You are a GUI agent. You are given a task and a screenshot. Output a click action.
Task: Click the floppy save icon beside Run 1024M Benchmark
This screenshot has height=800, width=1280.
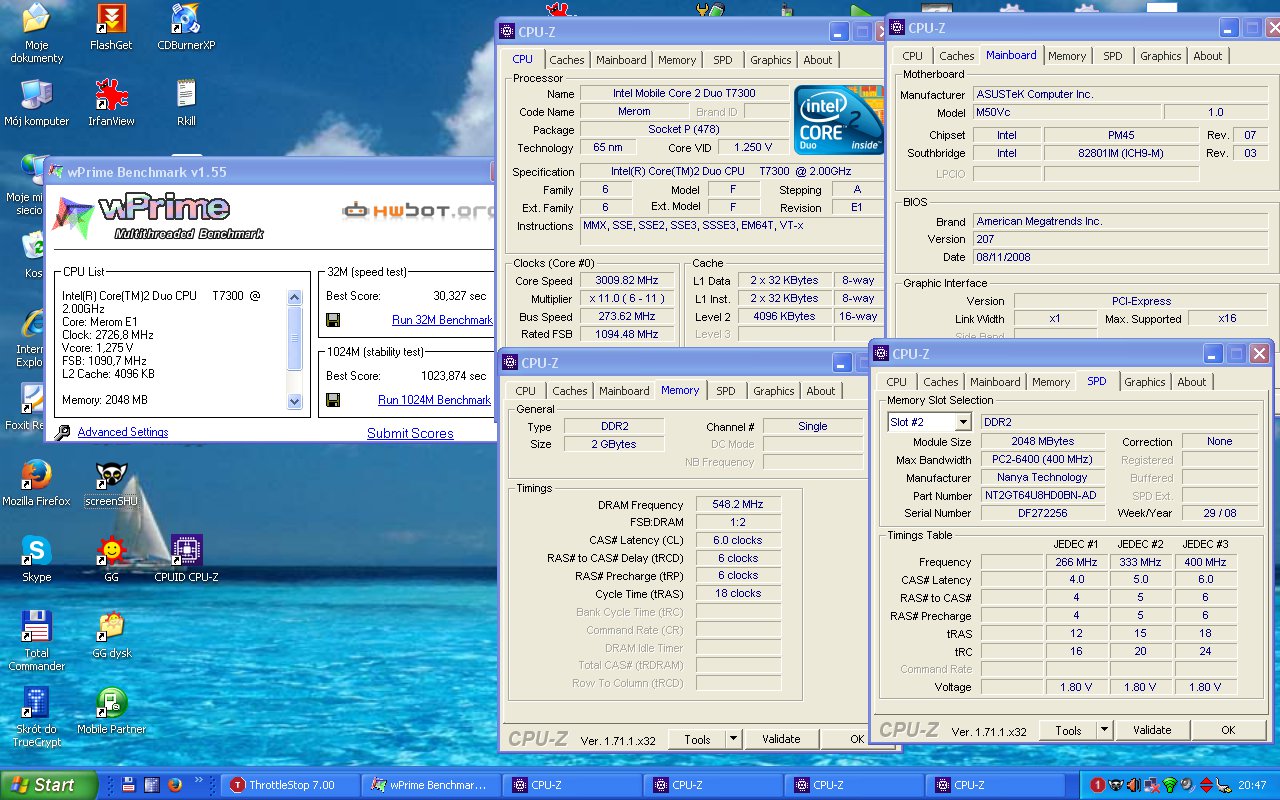tap(333, 400)
